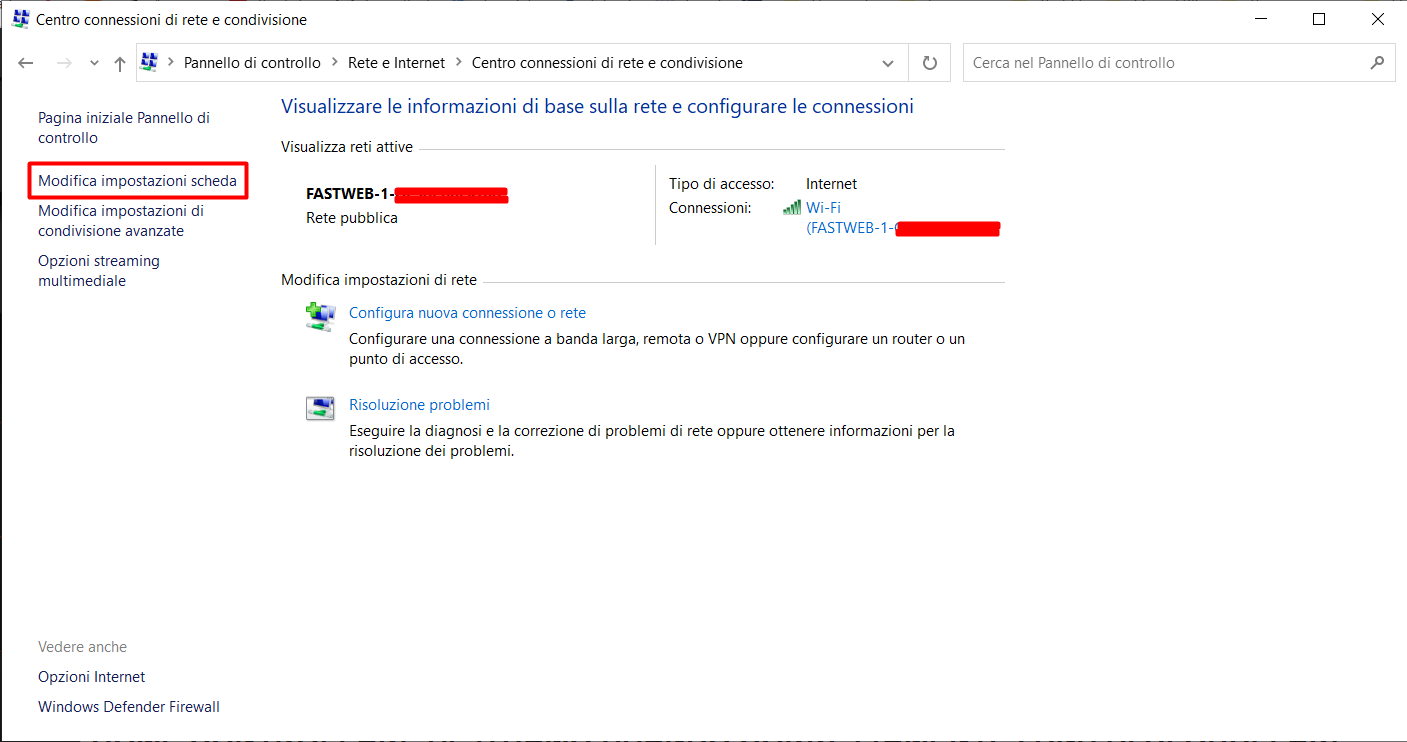Click the new connection setup icon

coord(321,316)
